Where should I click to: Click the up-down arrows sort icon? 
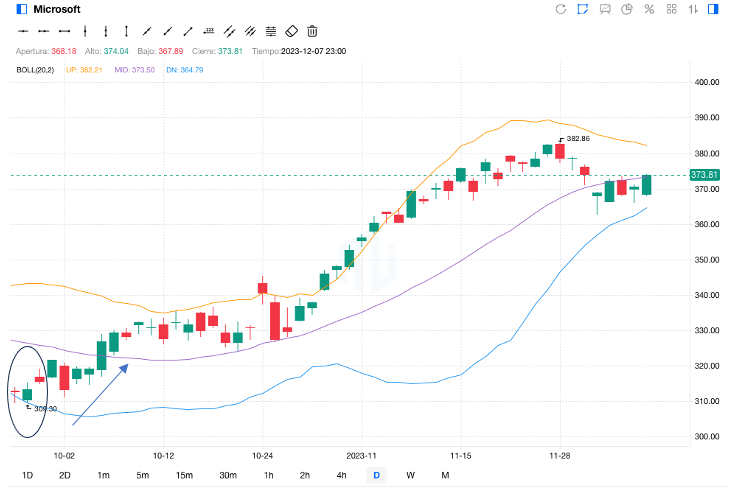[x=693, y=10]
